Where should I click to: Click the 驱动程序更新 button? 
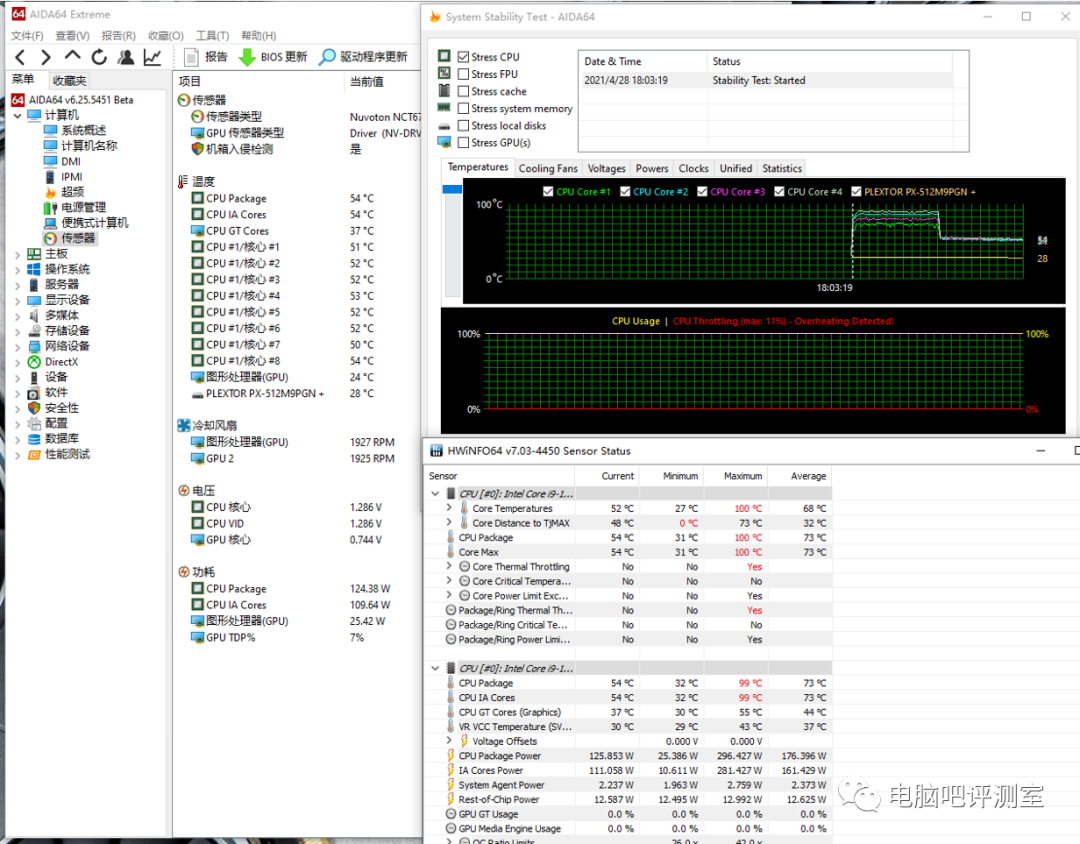tap(363, 57)
